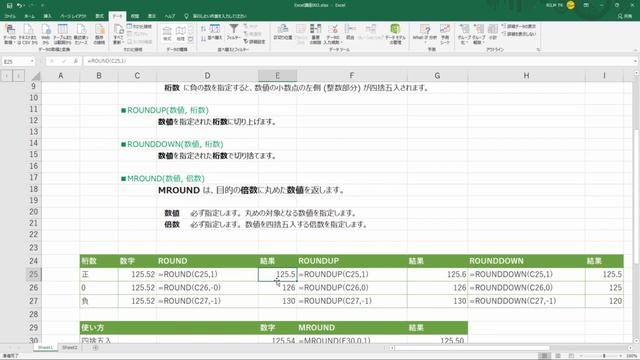Select column header D
The image size is (640, 360).
coord(207,76)
